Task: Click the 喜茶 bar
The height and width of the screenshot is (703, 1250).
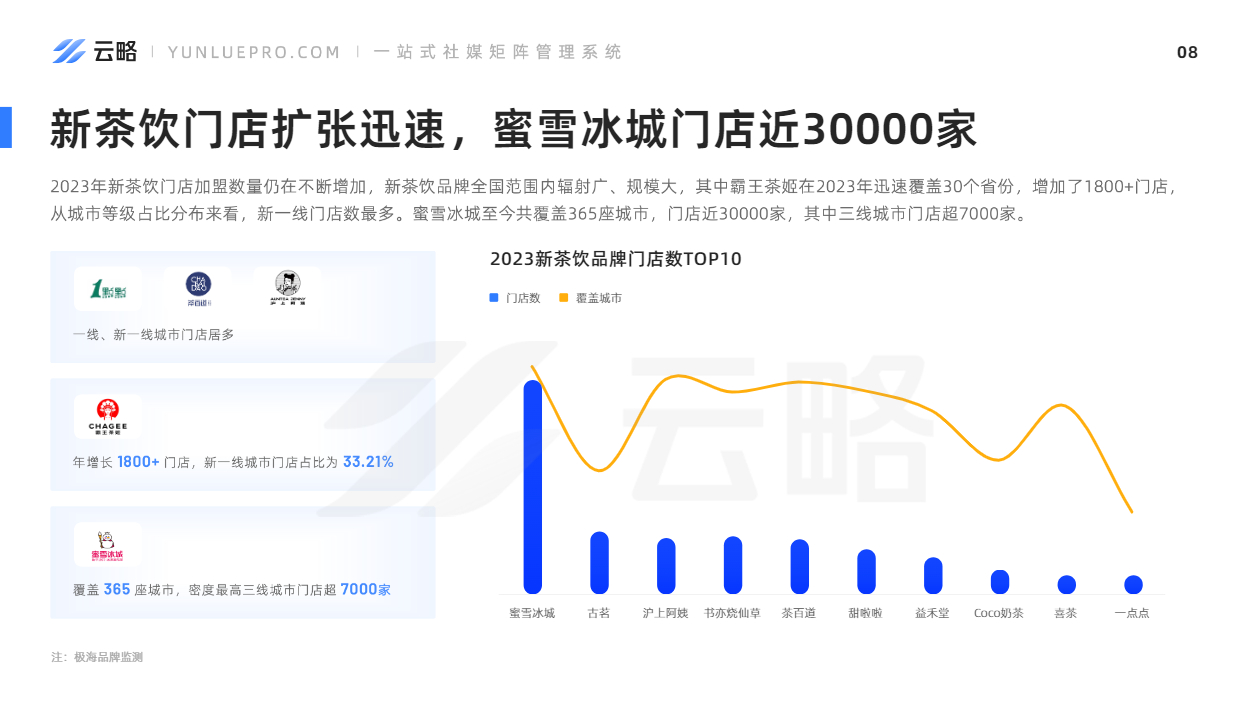Action: 1066,585
